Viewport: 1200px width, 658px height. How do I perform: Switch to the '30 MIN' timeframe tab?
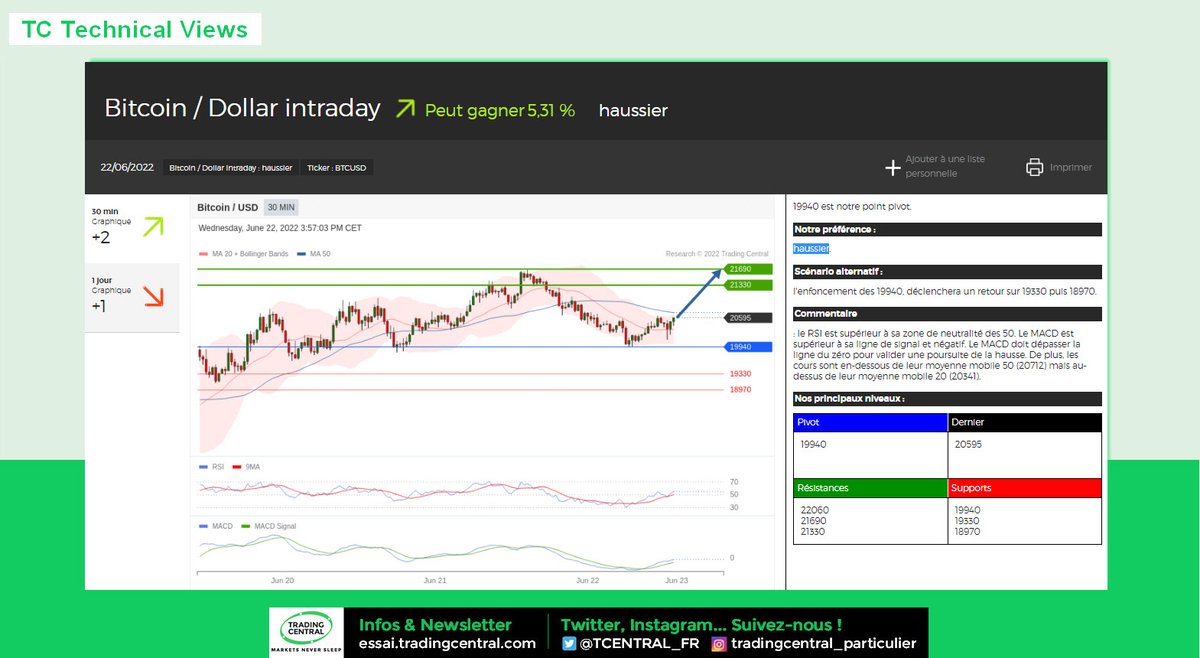pyautogui.click(x=283, y=205)
